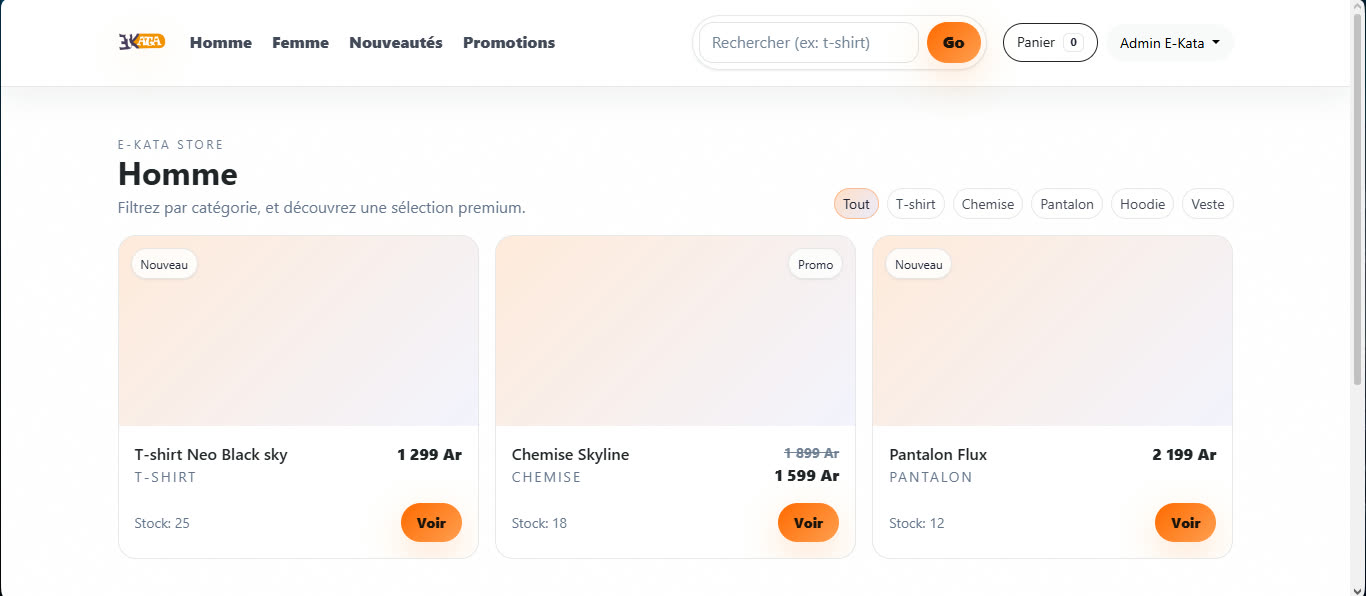Image resolution: width=1366 pixels, height=596 pixels.
Task: Click the Stock: 12 label
Action: [916, 523]
